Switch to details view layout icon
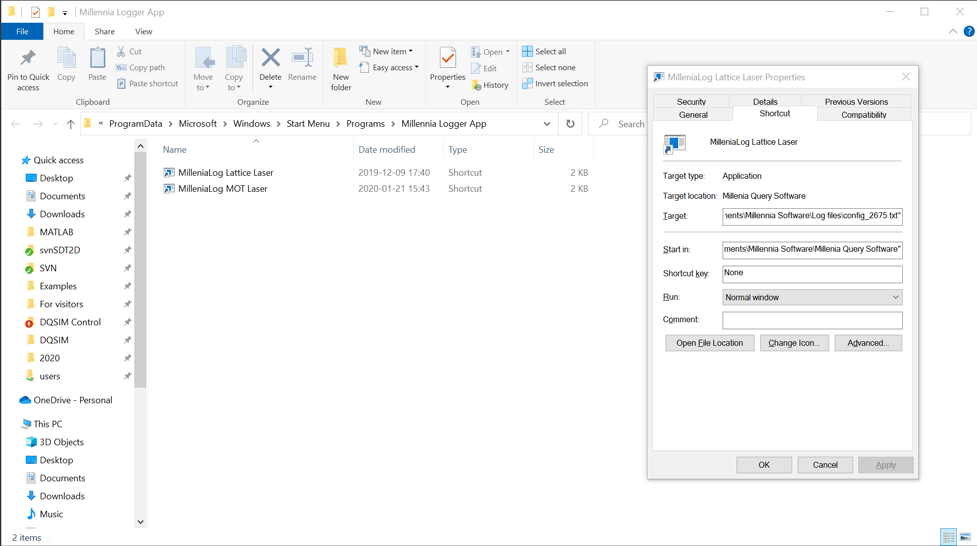Image resolution: width=977 pixels, height=546 pixels. coord(948,537)
